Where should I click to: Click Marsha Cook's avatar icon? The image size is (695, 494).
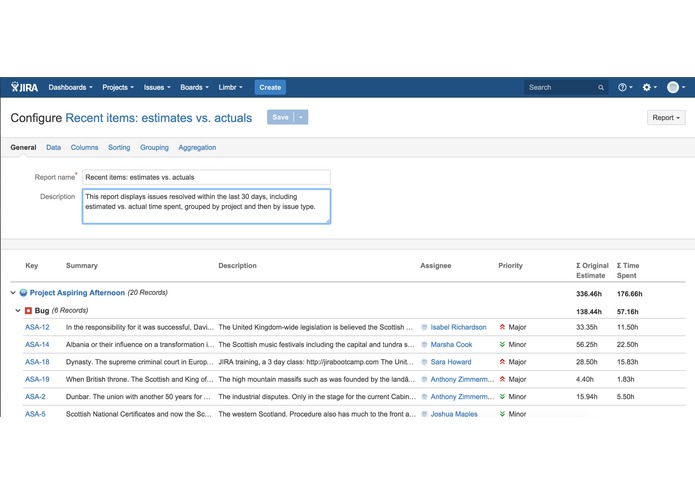tap(424, 345)
